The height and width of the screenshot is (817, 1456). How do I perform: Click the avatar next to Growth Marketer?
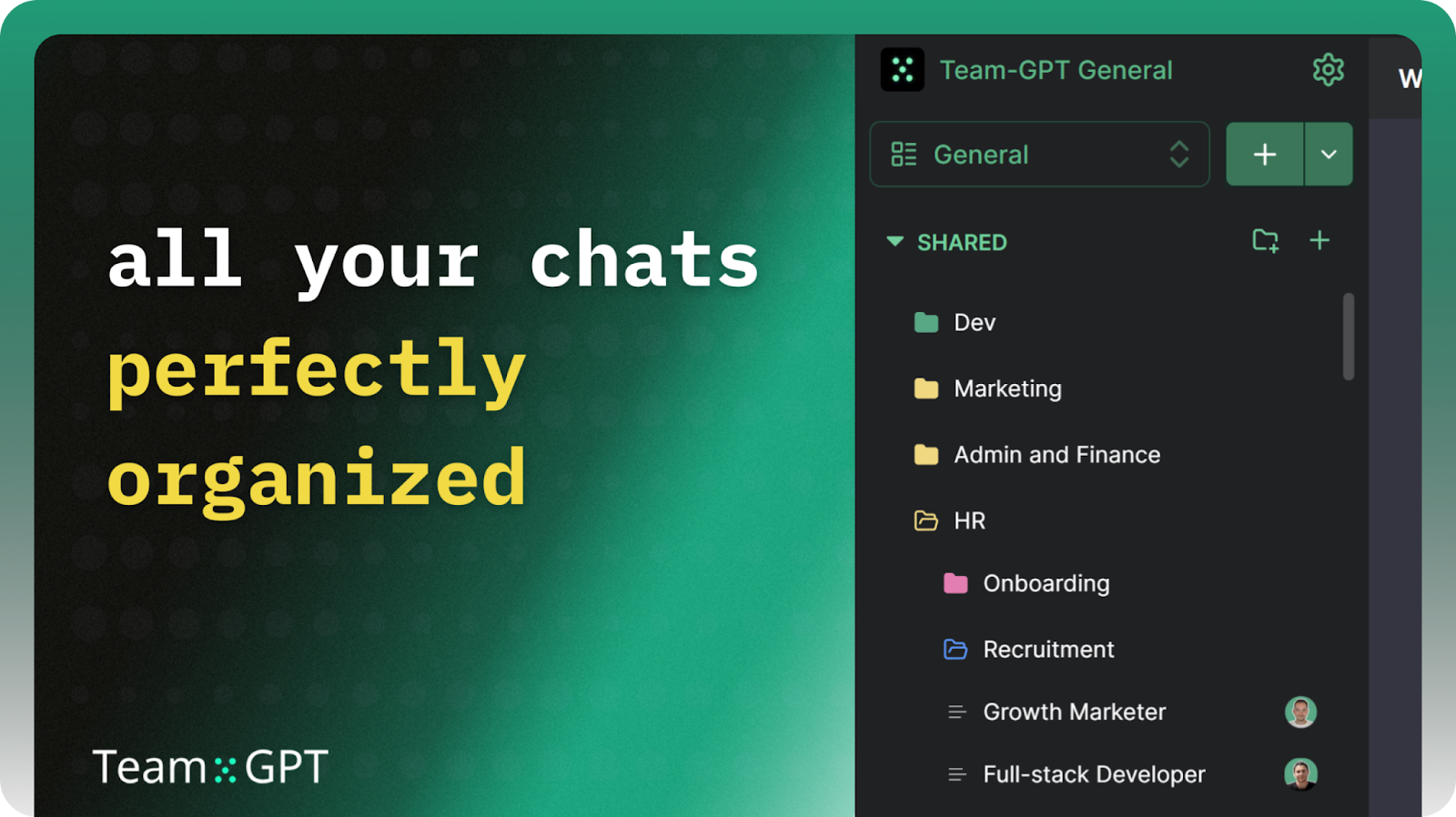[1300, 711]
